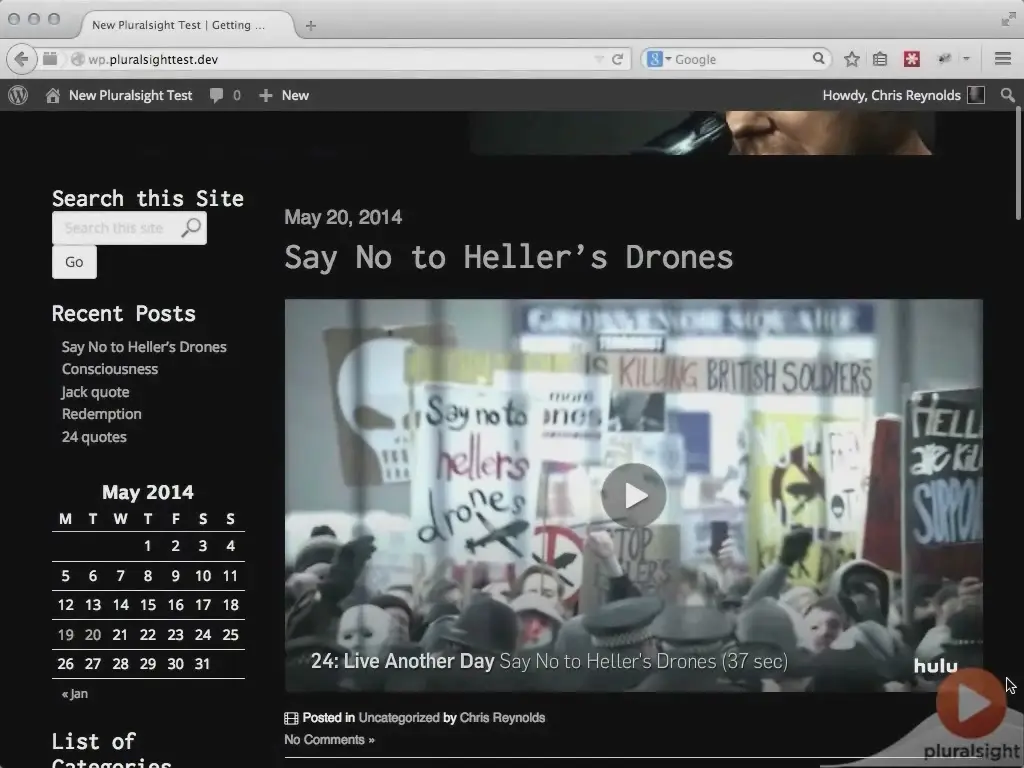This screenshot has width=1024, height=768.
Task: Click the browser back arrow button
Action: (x=21, y=59)
